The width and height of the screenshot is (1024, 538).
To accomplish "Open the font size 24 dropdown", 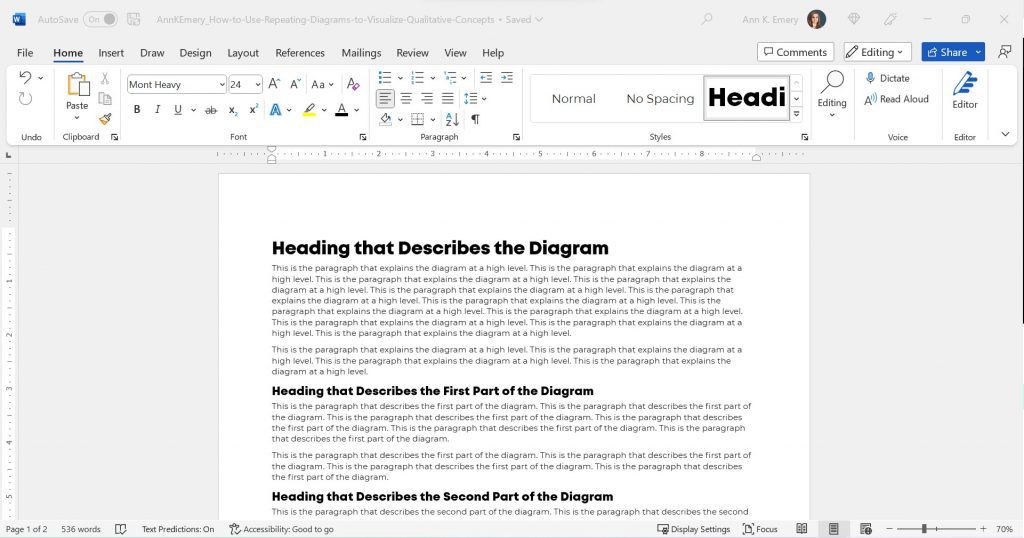I will coord(258,84).
